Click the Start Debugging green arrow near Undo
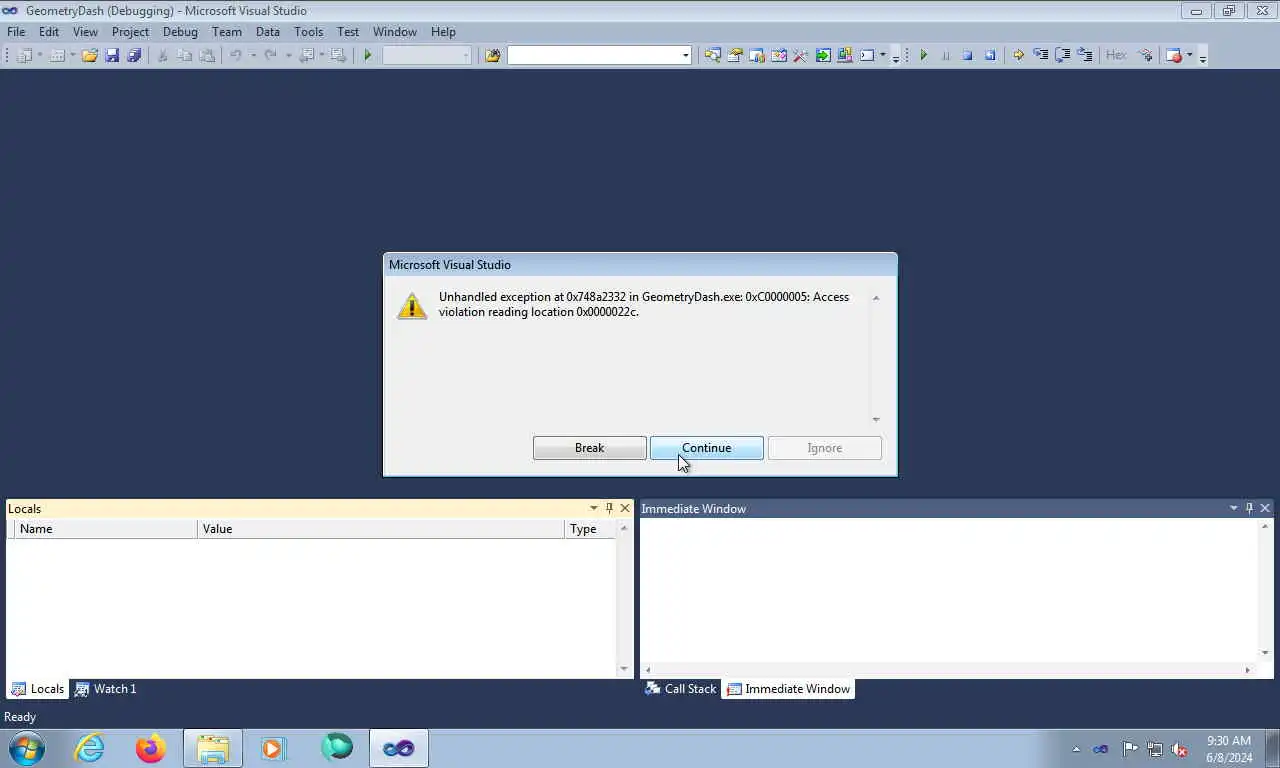Screen dimensions: 1280x768 click(x=368, y=55)
